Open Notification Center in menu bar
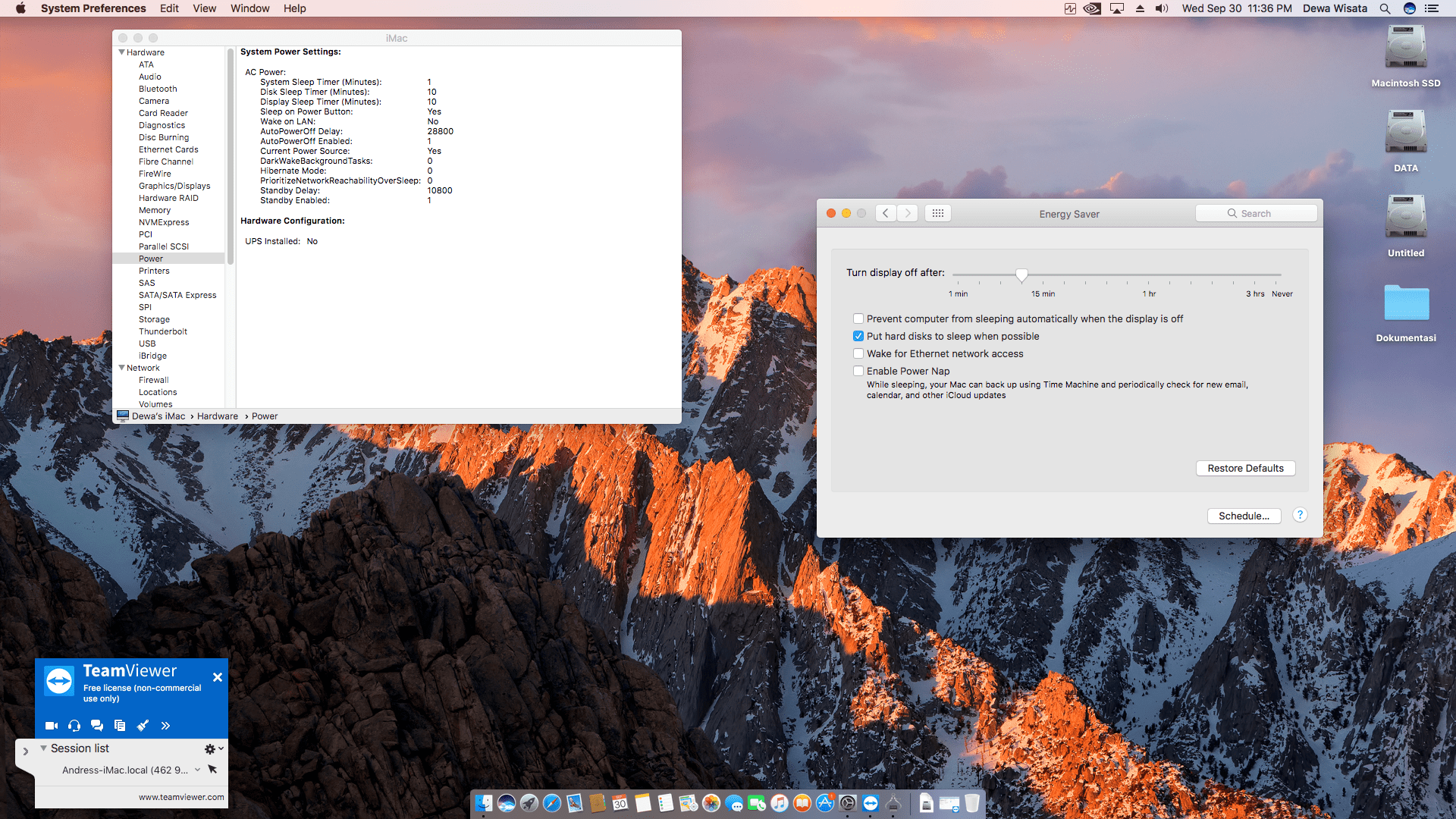 1432,8
